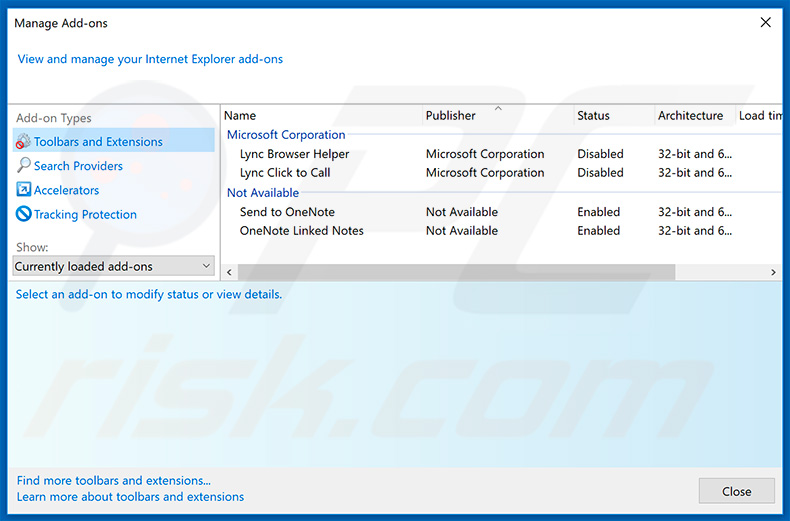Select the Lync Browser Helper add-on
Screen dimensions: 790x521
(294, 154)
